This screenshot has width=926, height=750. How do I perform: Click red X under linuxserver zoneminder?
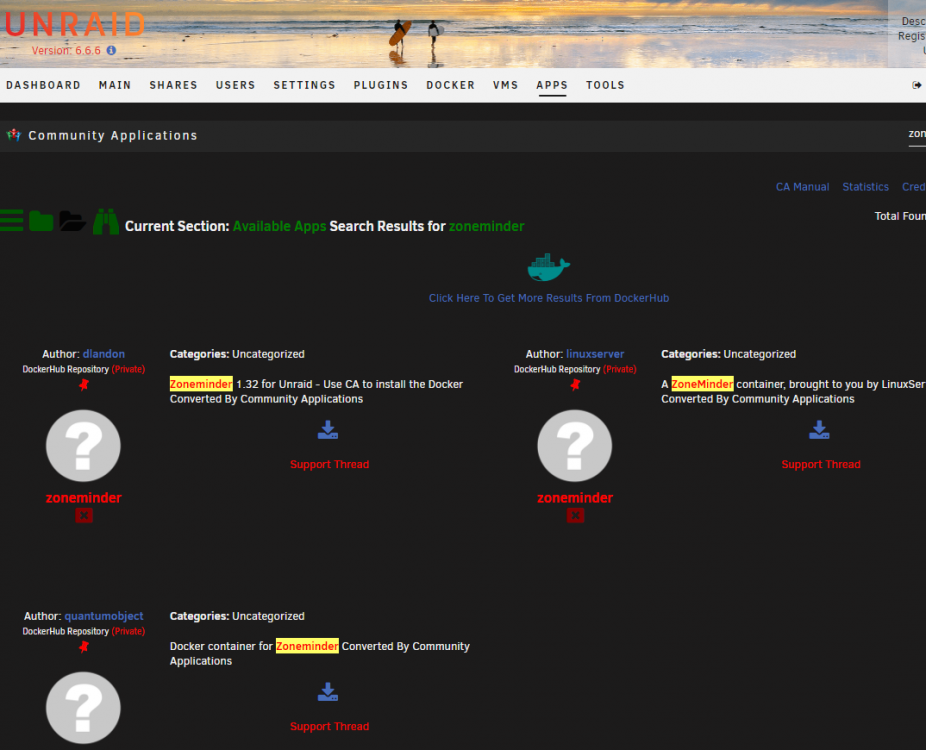[575, 516]
